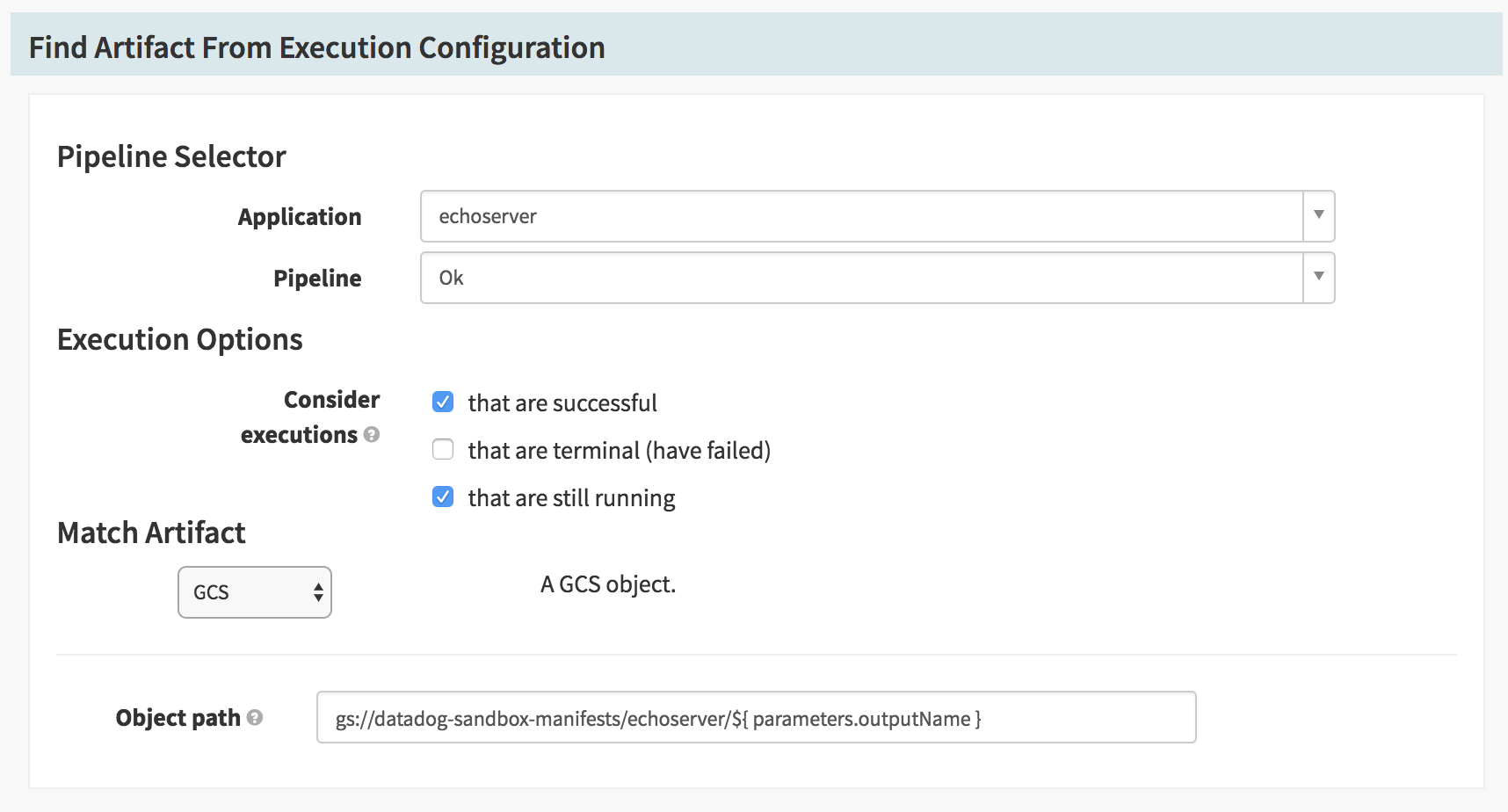Click the help icon beside Consider executions
This screenshot has width=1508, height=812.
tap(373, 435)
